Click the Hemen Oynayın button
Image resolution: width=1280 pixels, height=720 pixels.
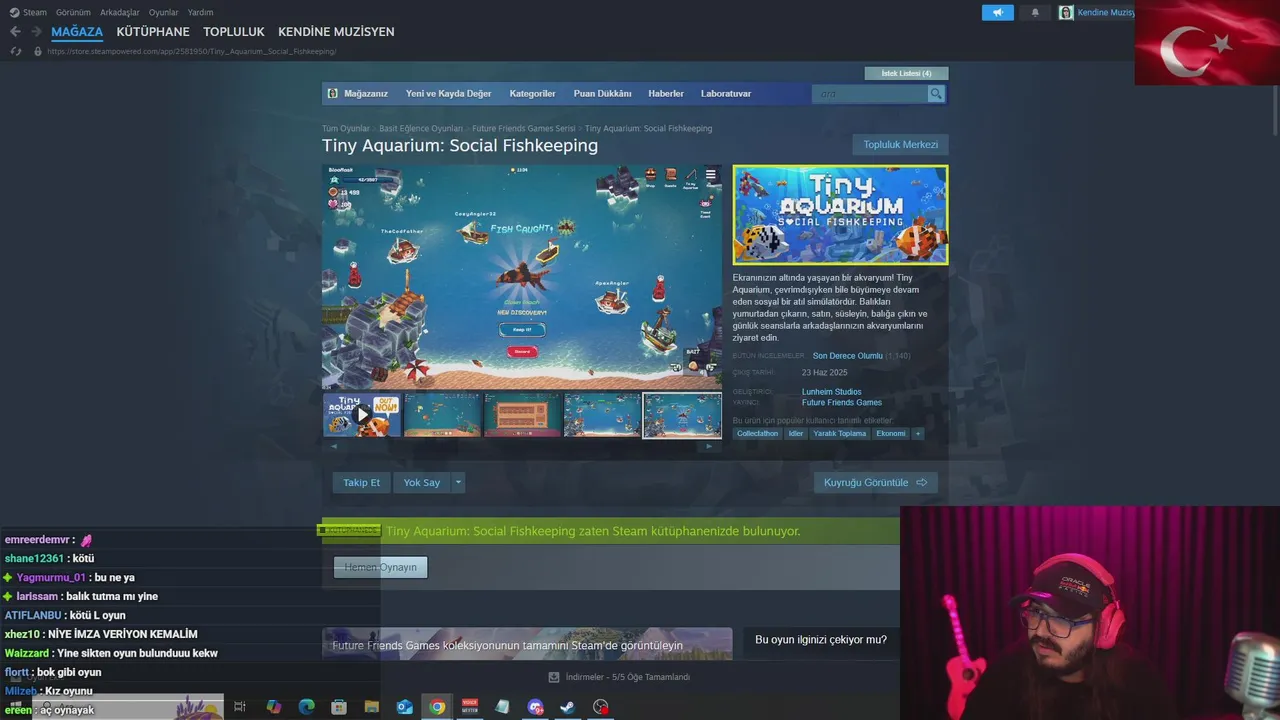pyautogui.click(x=380, y=567)
